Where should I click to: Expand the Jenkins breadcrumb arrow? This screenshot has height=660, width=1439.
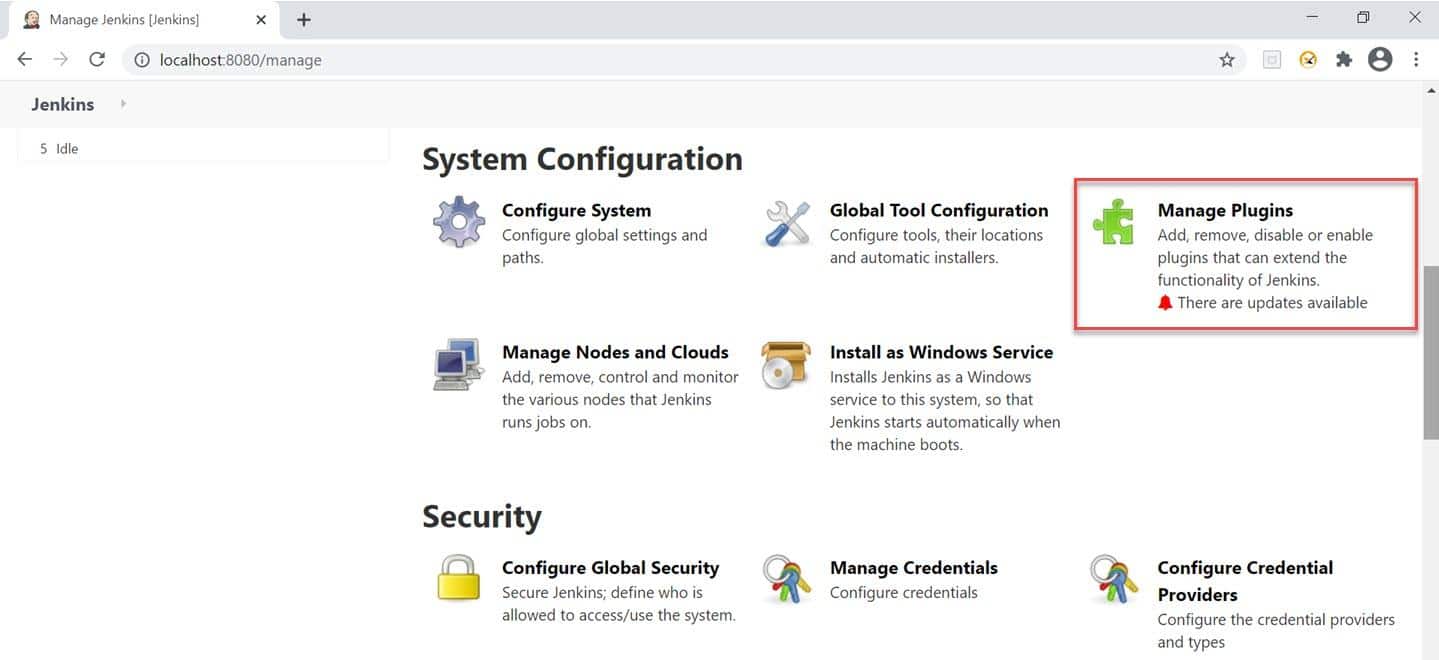[123, 104]
